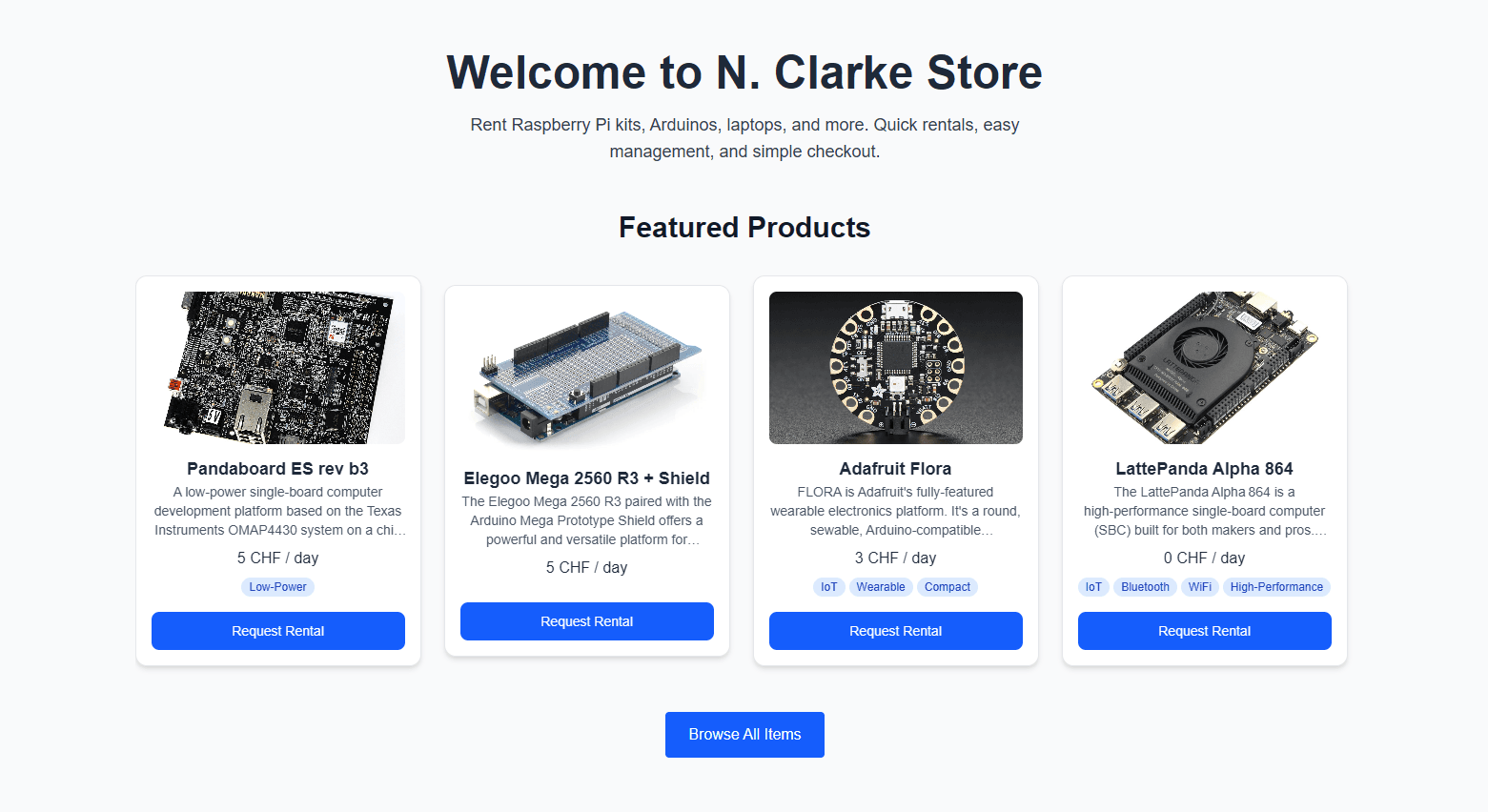The height and width of the screenshot is (812, 1488).
Task: Select the IoT tag on Adafruit Flora
Action: 829,587
